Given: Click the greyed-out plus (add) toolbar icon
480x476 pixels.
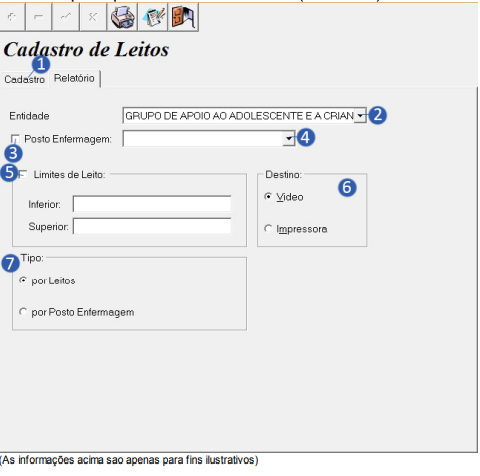Looking at the screenshot, I should [x=12, y=17].
